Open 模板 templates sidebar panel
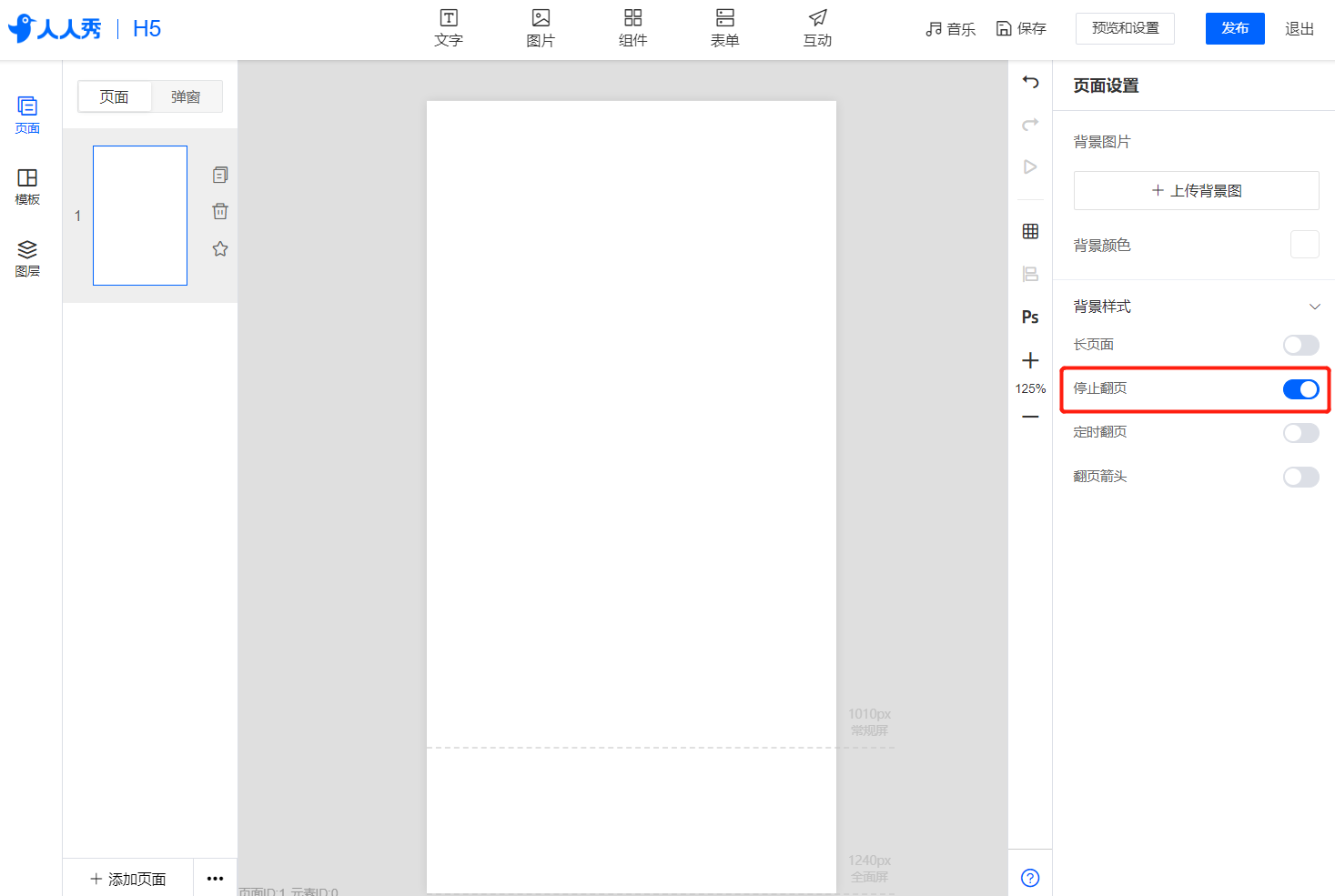This screenshot has width=1335, height=896. point(27,186)
